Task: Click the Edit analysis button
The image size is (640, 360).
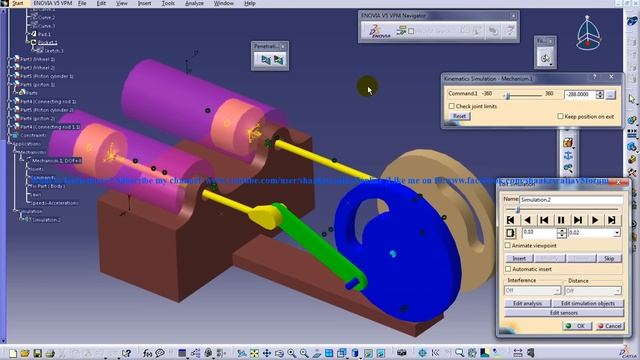Action: click(x=527, y=303)
